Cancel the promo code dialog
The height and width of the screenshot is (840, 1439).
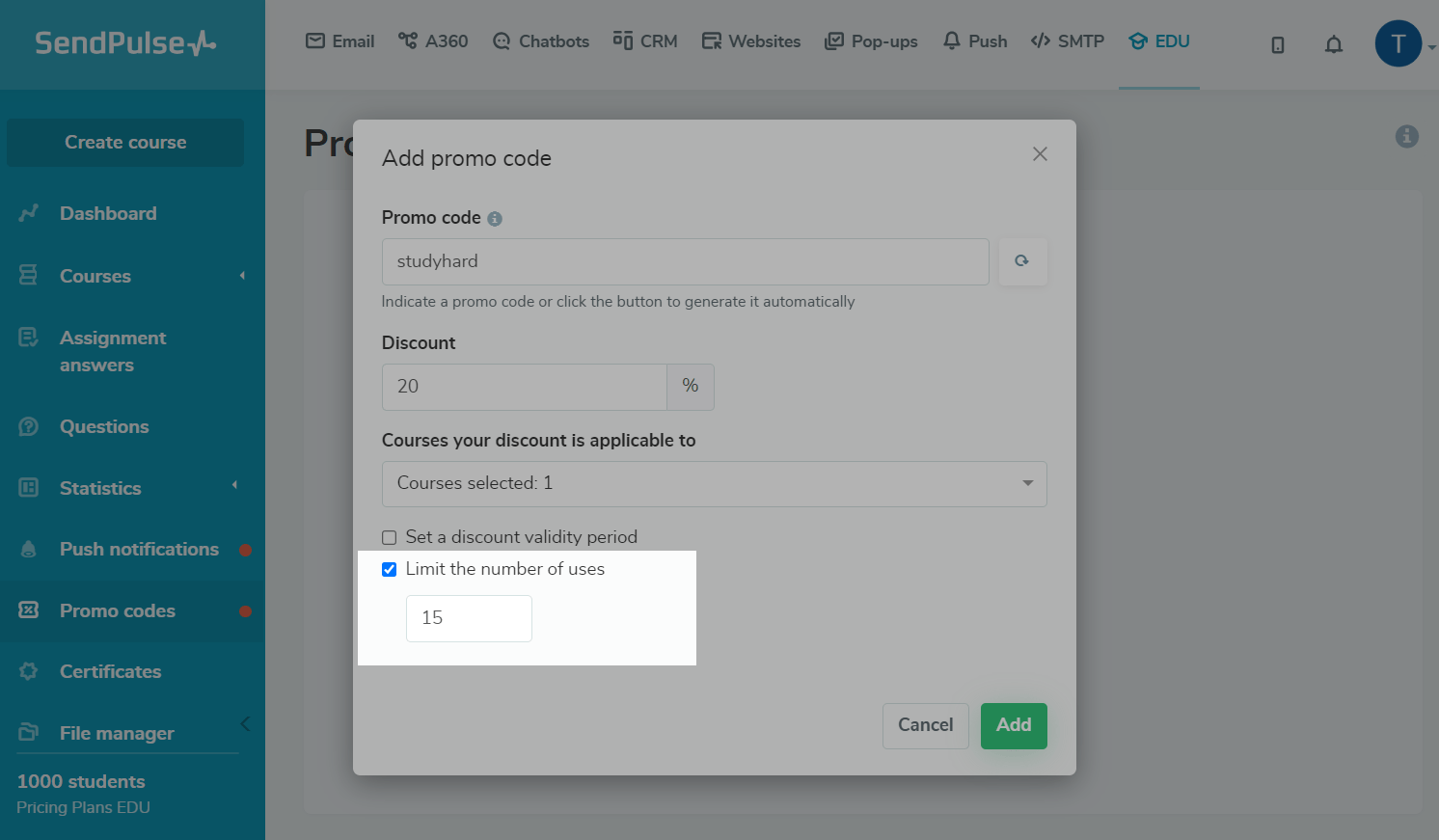pyautogui.click(x=925, y=725)
